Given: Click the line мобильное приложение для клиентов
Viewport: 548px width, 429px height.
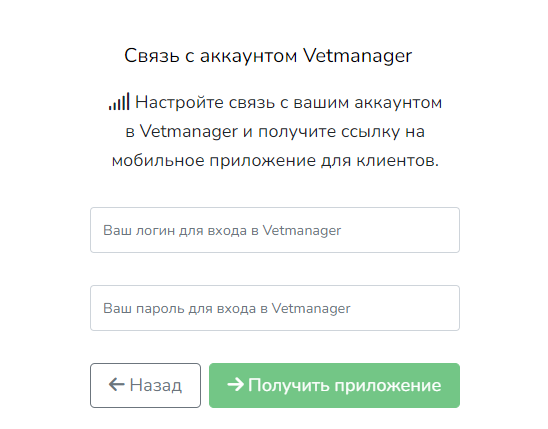Looking at the screenshot, I should [275, 161].
